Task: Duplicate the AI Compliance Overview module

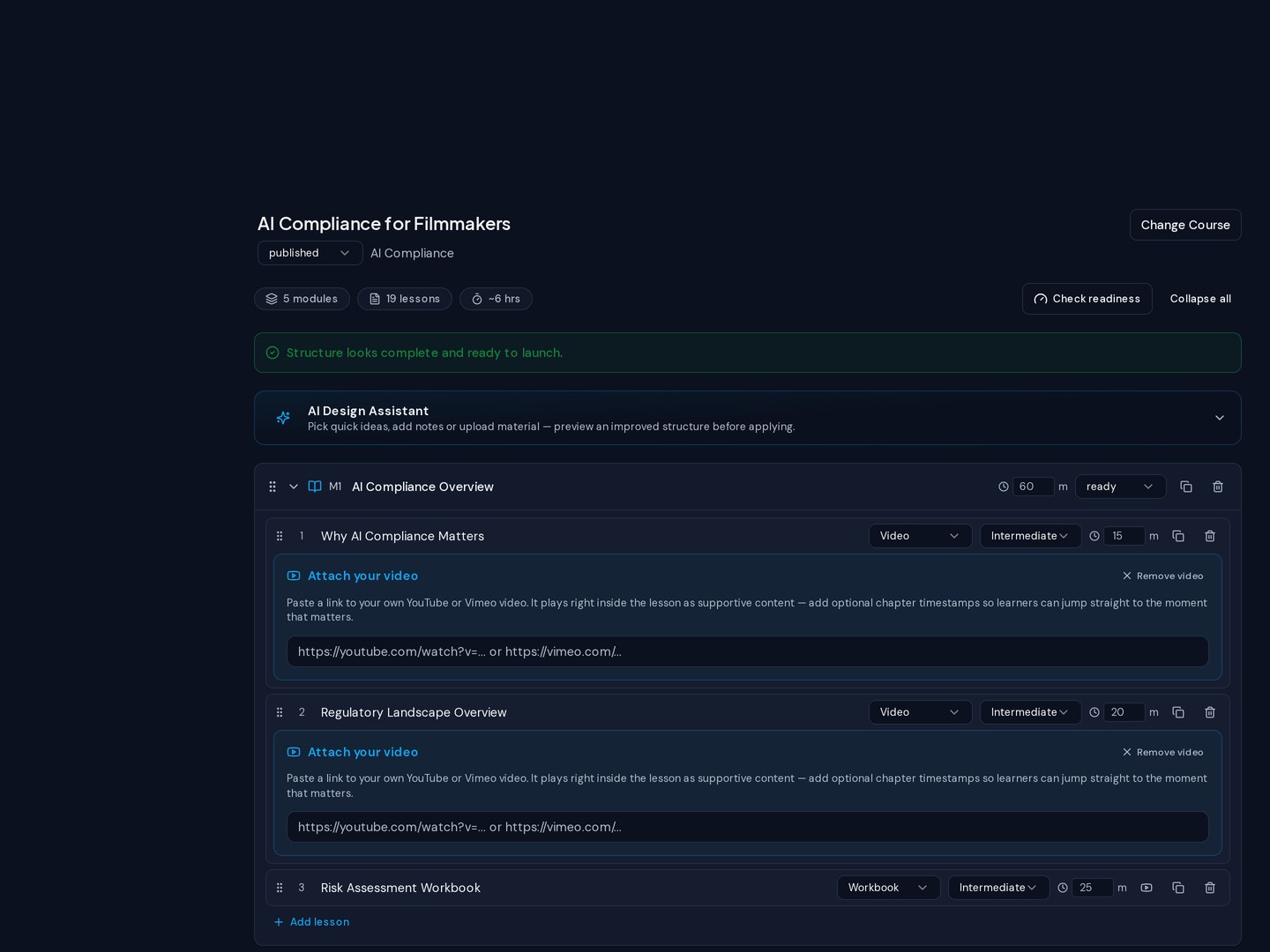Action: 1186,487
